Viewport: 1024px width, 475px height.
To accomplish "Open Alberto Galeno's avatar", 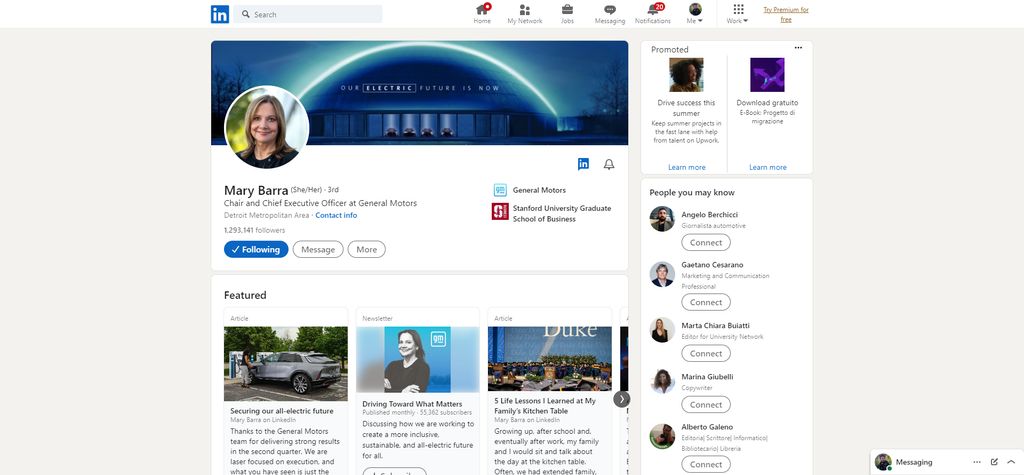I will (x=662, y=436).
